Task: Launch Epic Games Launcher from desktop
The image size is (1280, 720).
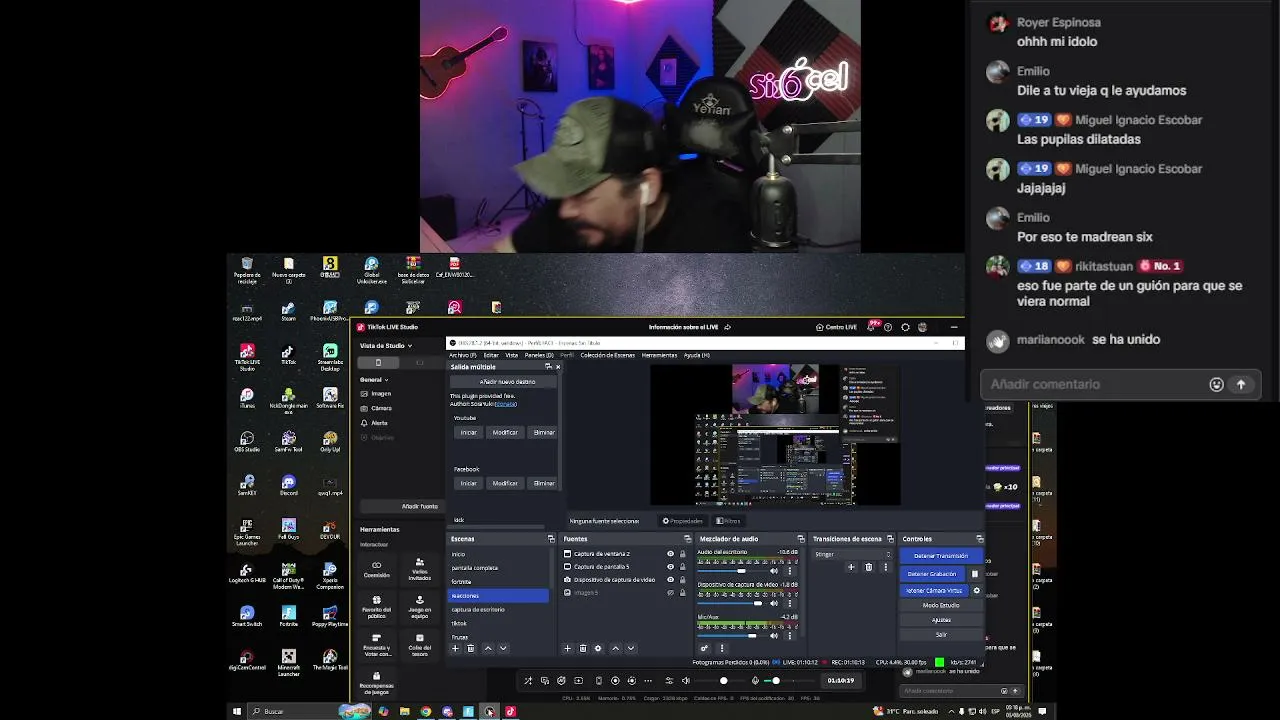Action: pos(247,531)
